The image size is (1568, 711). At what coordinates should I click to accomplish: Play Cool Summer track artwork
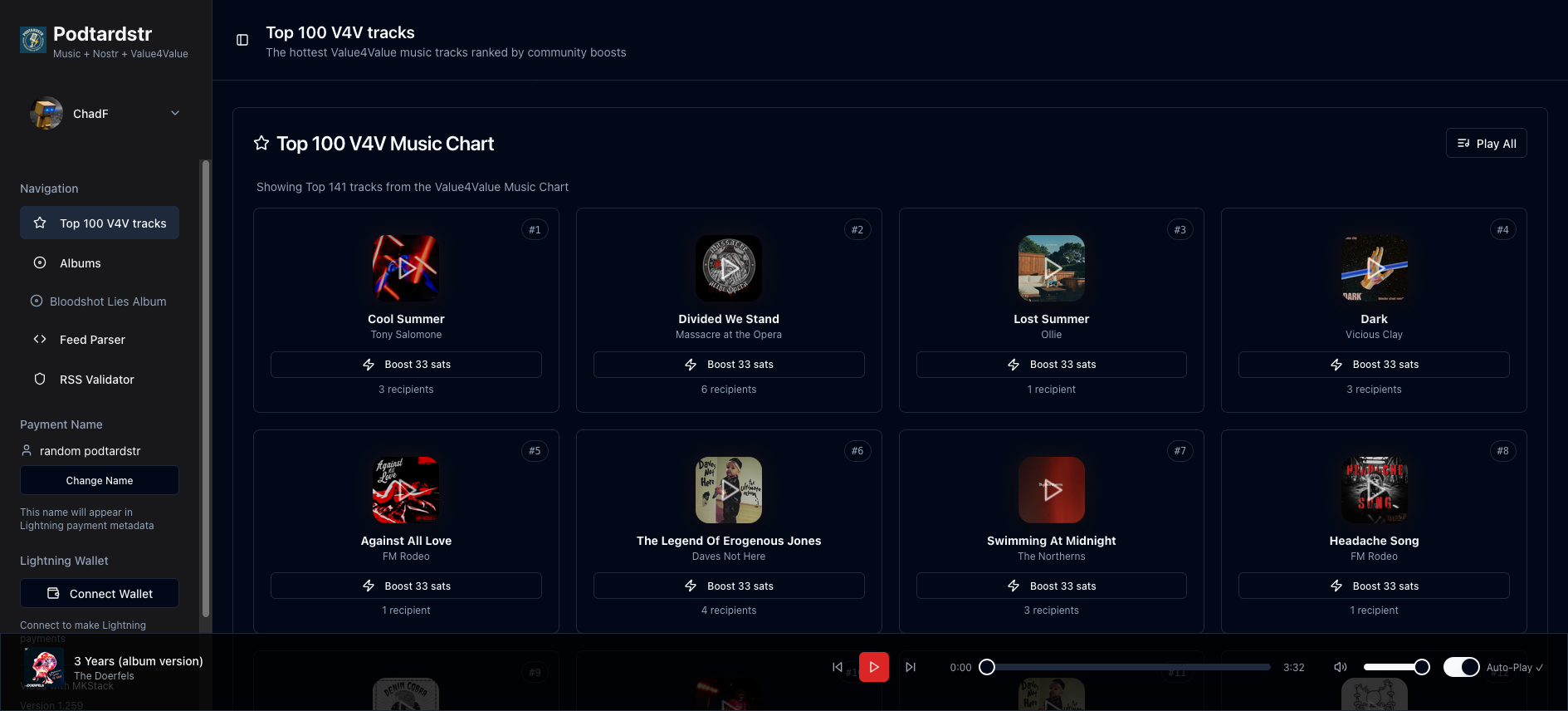pos(406,268)
